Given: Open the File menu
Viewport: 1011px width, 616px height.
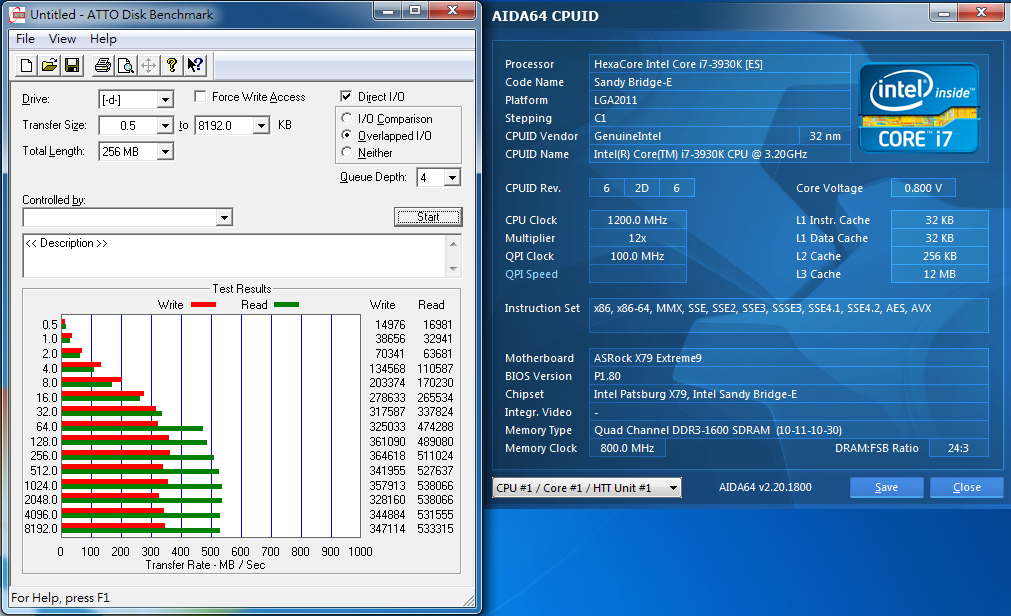Looking at the screenshot, I should click(x=25, y=39).
